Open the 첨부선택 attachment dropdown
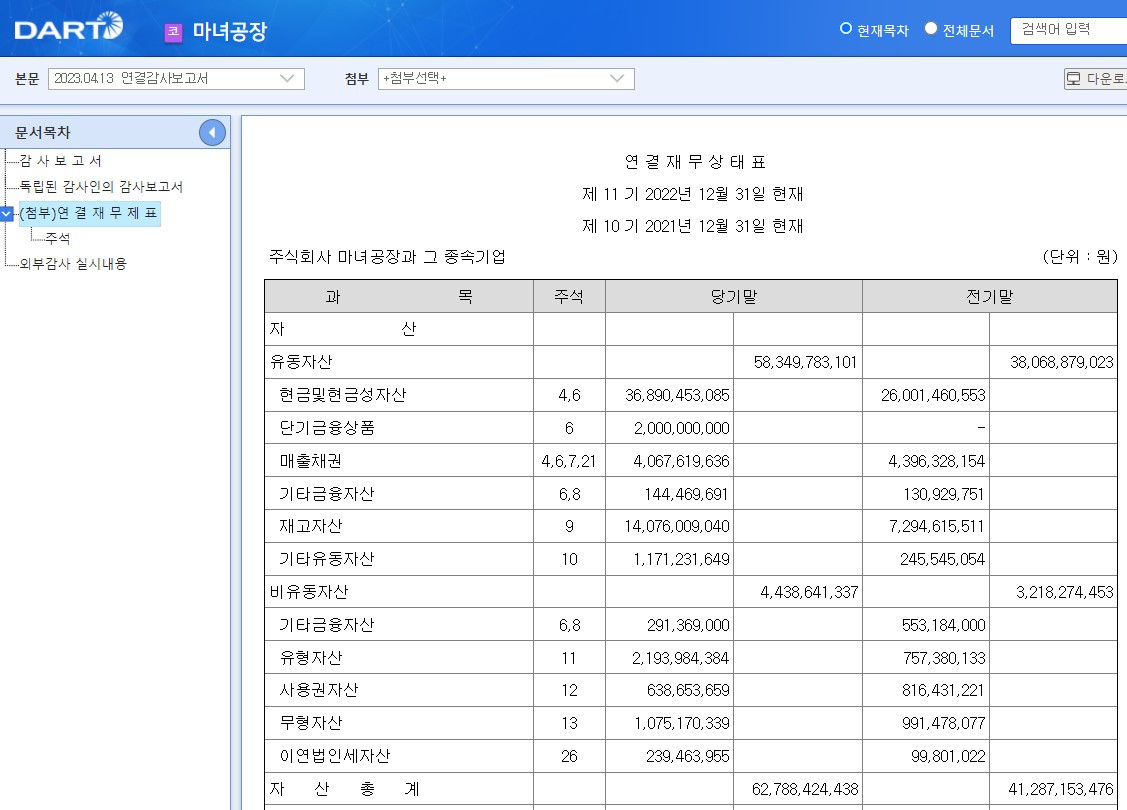The height and width of the screenshot is (810, 1127). point(506,78)
